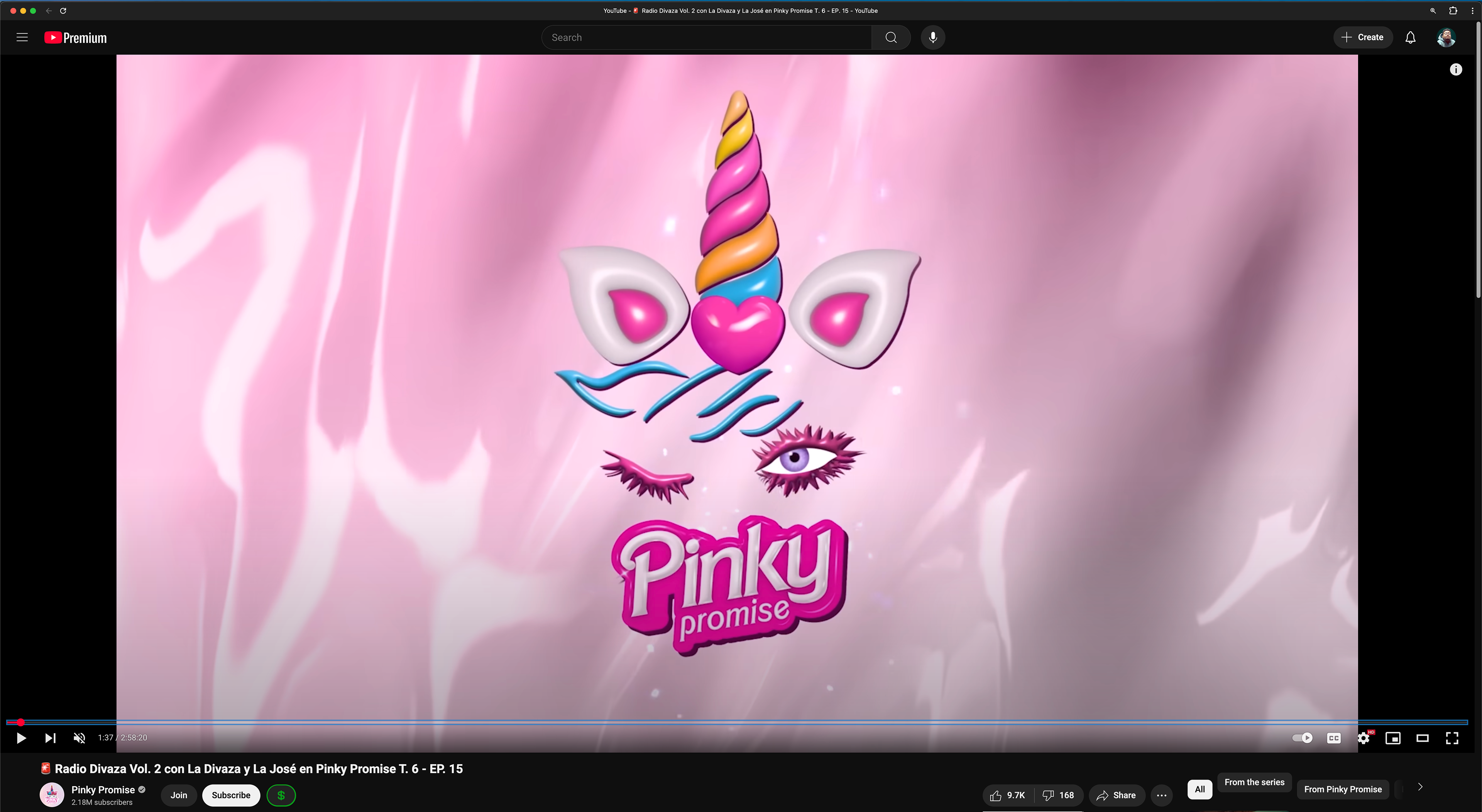Open the Create button menu

(1362, 37)
